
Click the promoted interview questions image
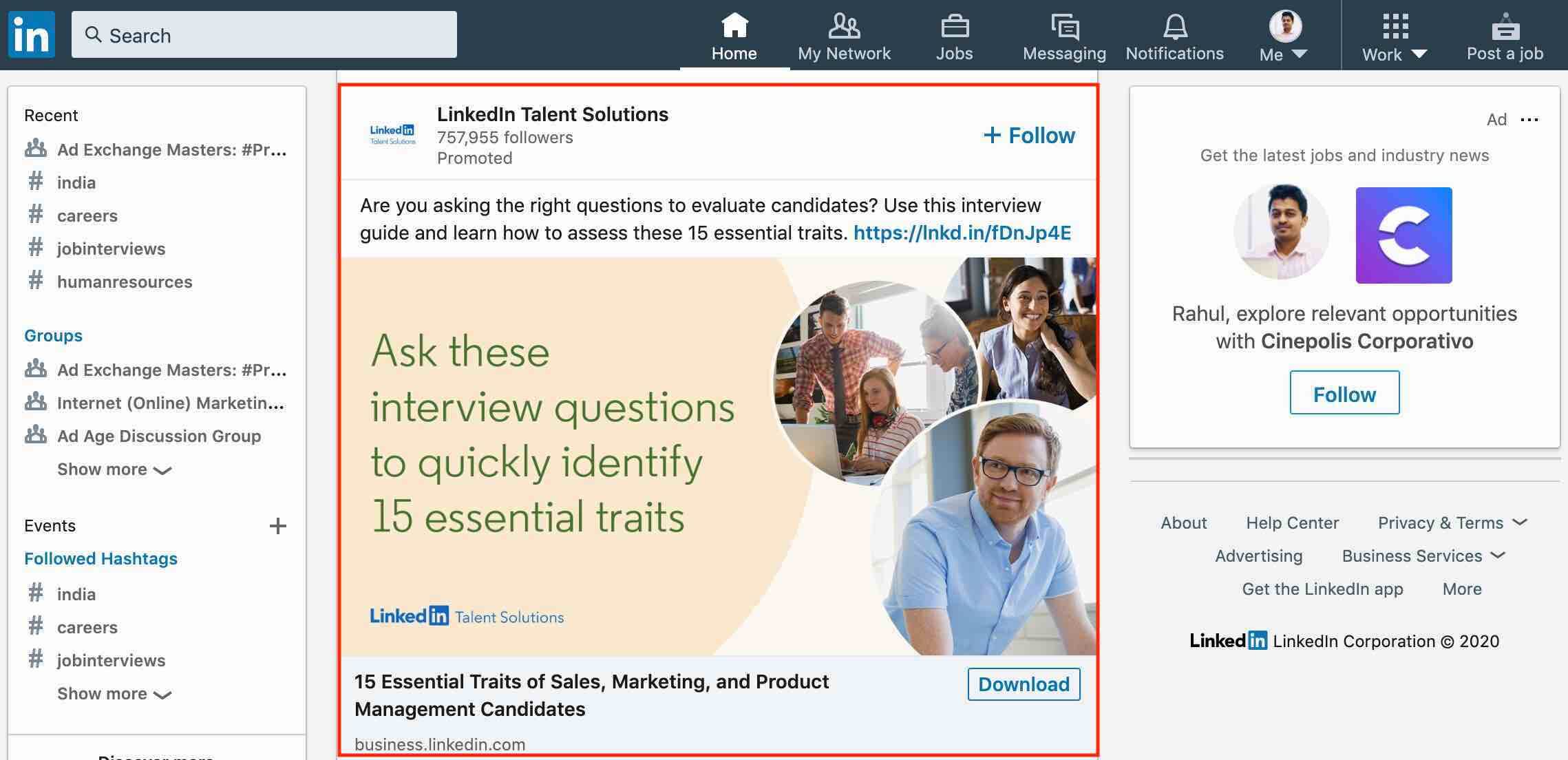click(x=719, y=456)
